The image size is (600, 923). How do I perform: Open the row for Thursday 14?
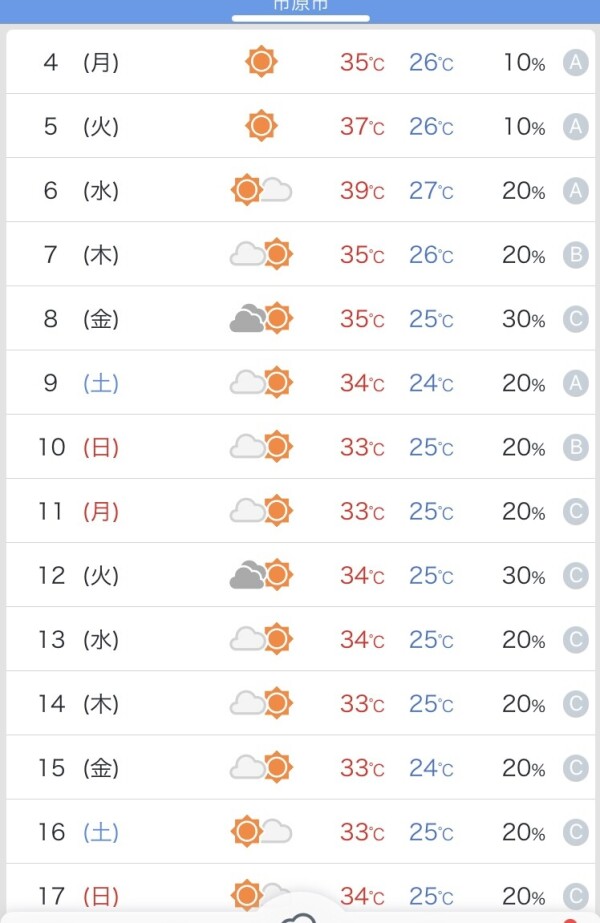point(300,703)
